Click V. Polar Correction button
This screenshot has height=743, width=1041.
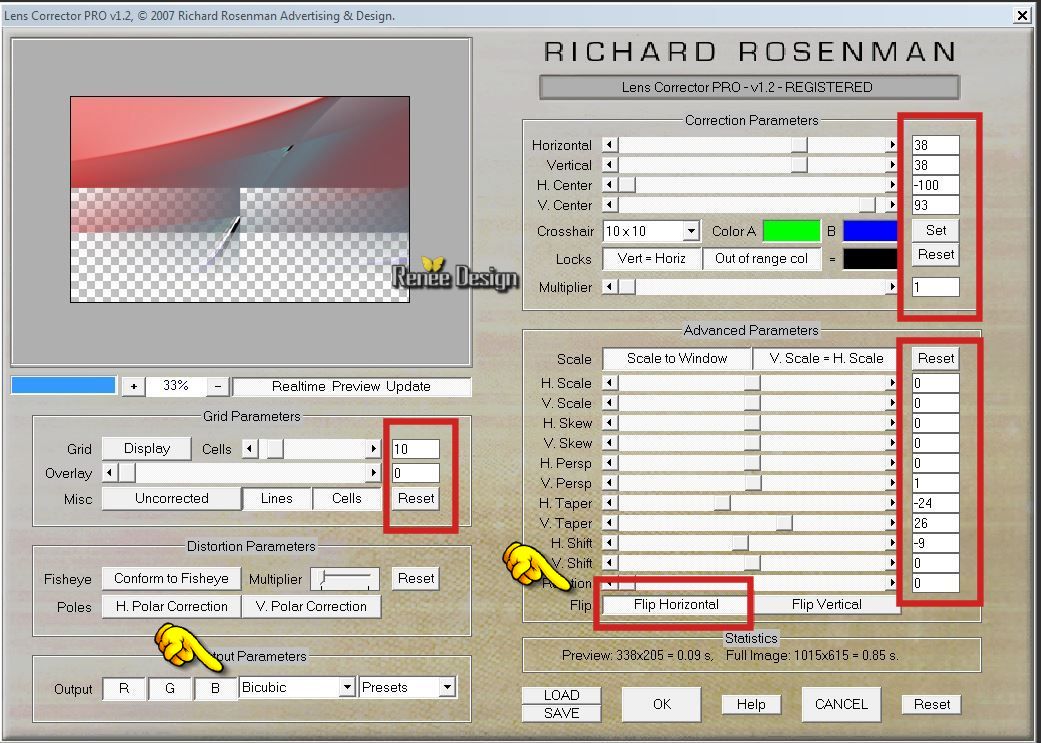311,606
